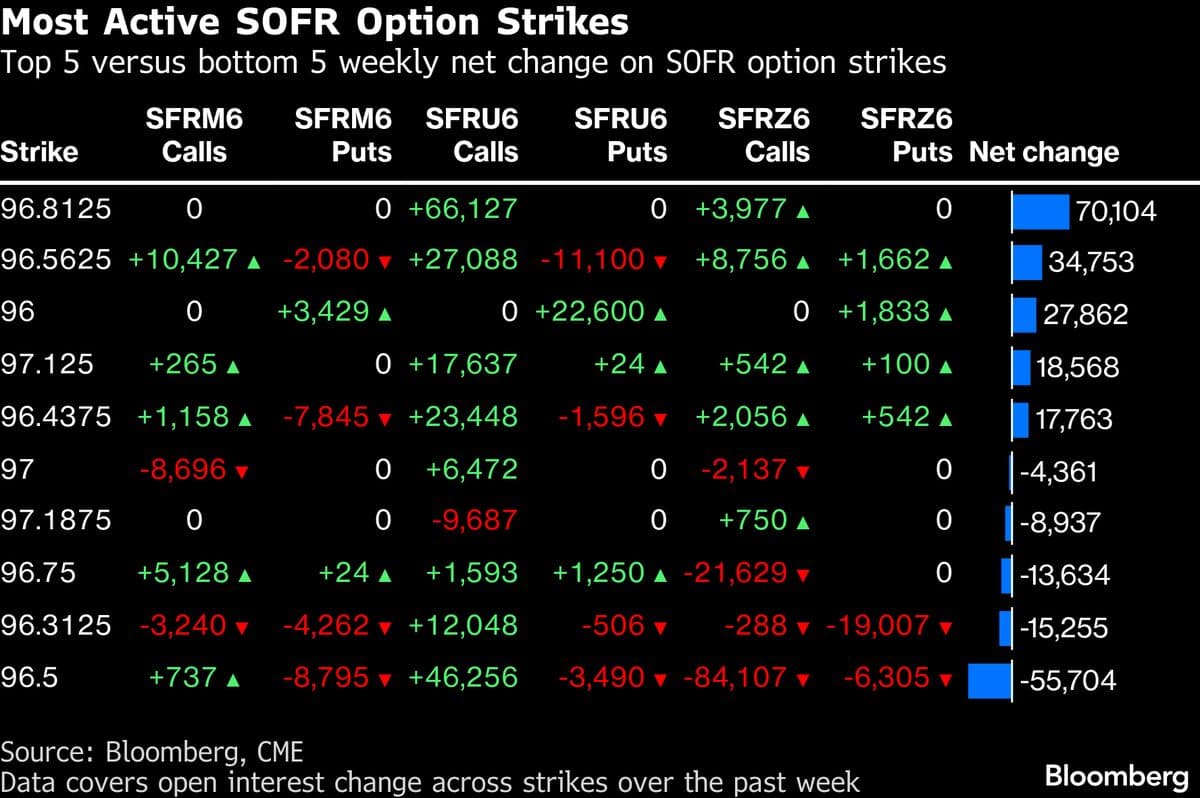Click the +66,127 SFRU6 Calls value

[x=462, y=210]
